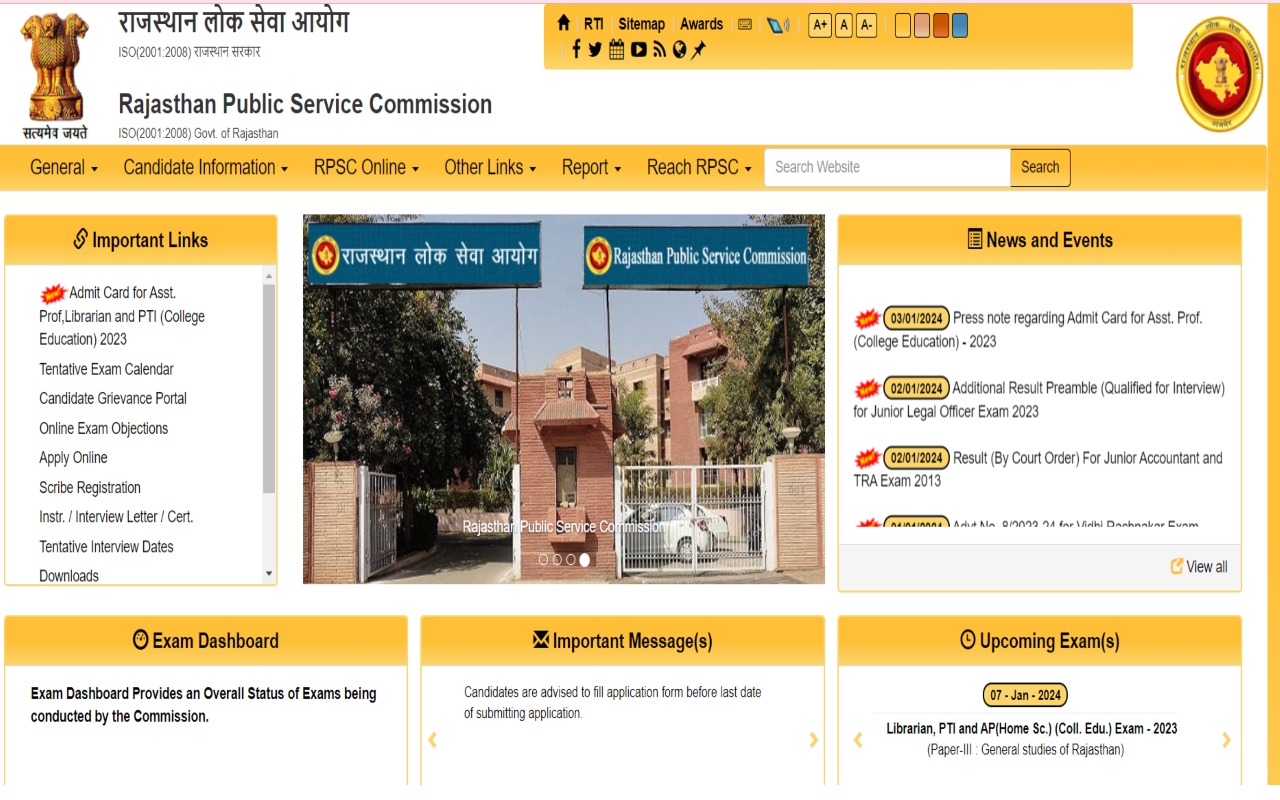Click the Search Website input field

tap(888, 167)
